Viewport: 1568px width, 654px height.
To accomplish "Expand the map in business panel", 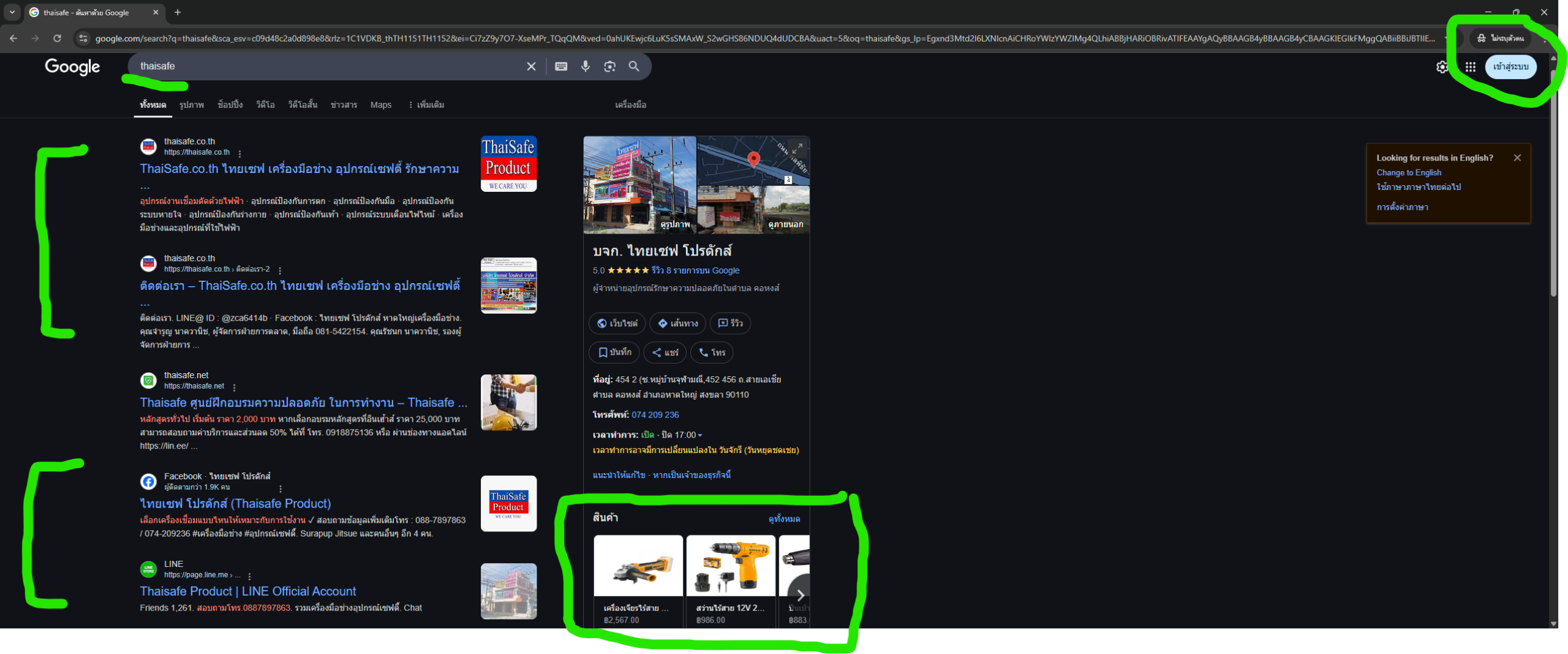I will coord(797,148).
